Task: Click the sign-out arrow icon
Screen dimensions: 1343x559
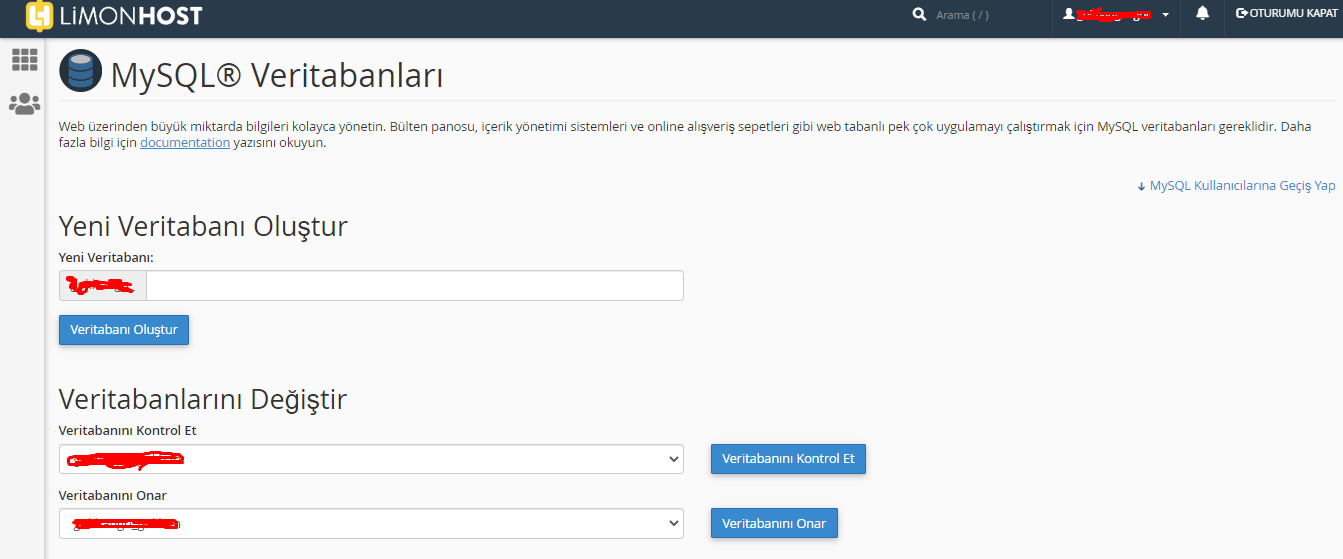Action: pyautogui.click(x=1242, y=13)
